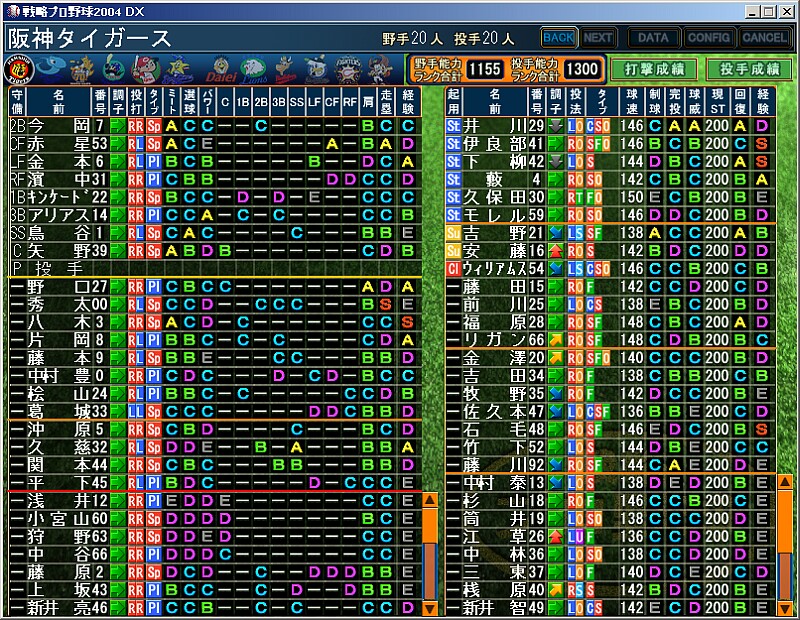
Task: Select the Orix BlueWave logo
Action: (381, 70)
